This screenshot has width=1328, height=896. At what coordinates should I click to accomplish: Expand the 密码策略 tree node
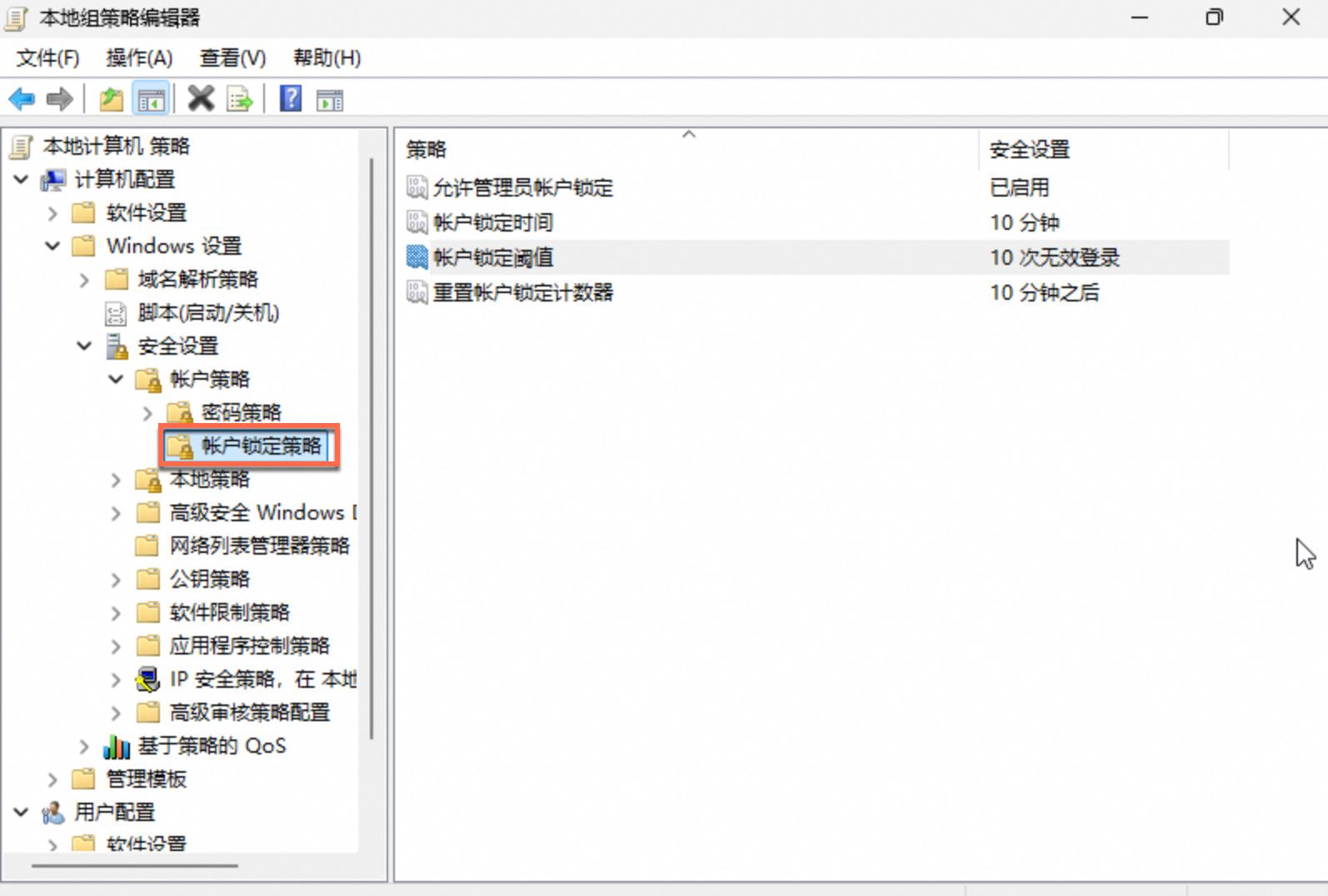pos(147,413)
